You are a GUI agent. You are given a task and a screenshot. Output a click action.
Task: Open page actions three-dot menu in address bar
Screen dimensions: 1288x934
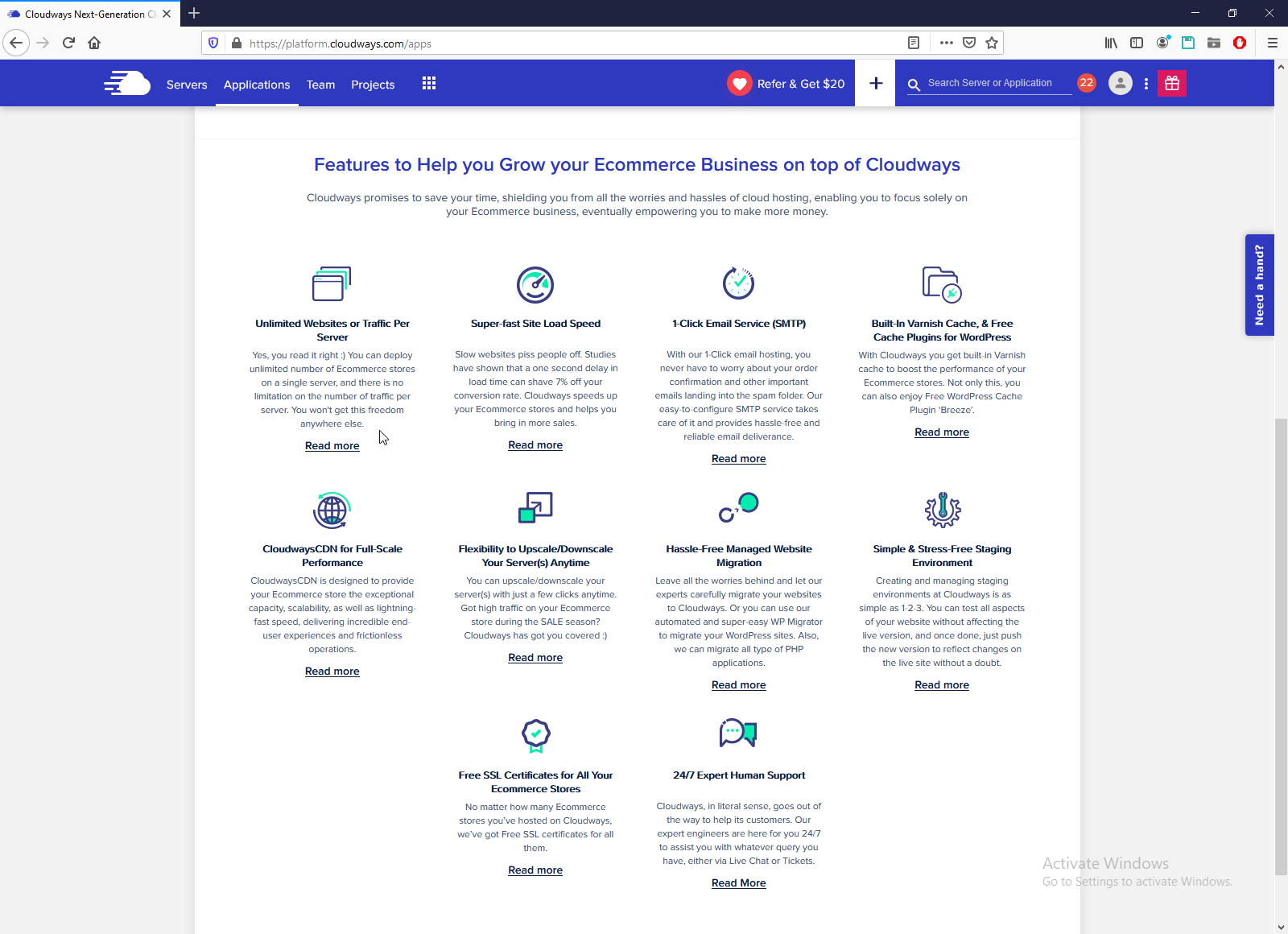[x=946, y=43]
